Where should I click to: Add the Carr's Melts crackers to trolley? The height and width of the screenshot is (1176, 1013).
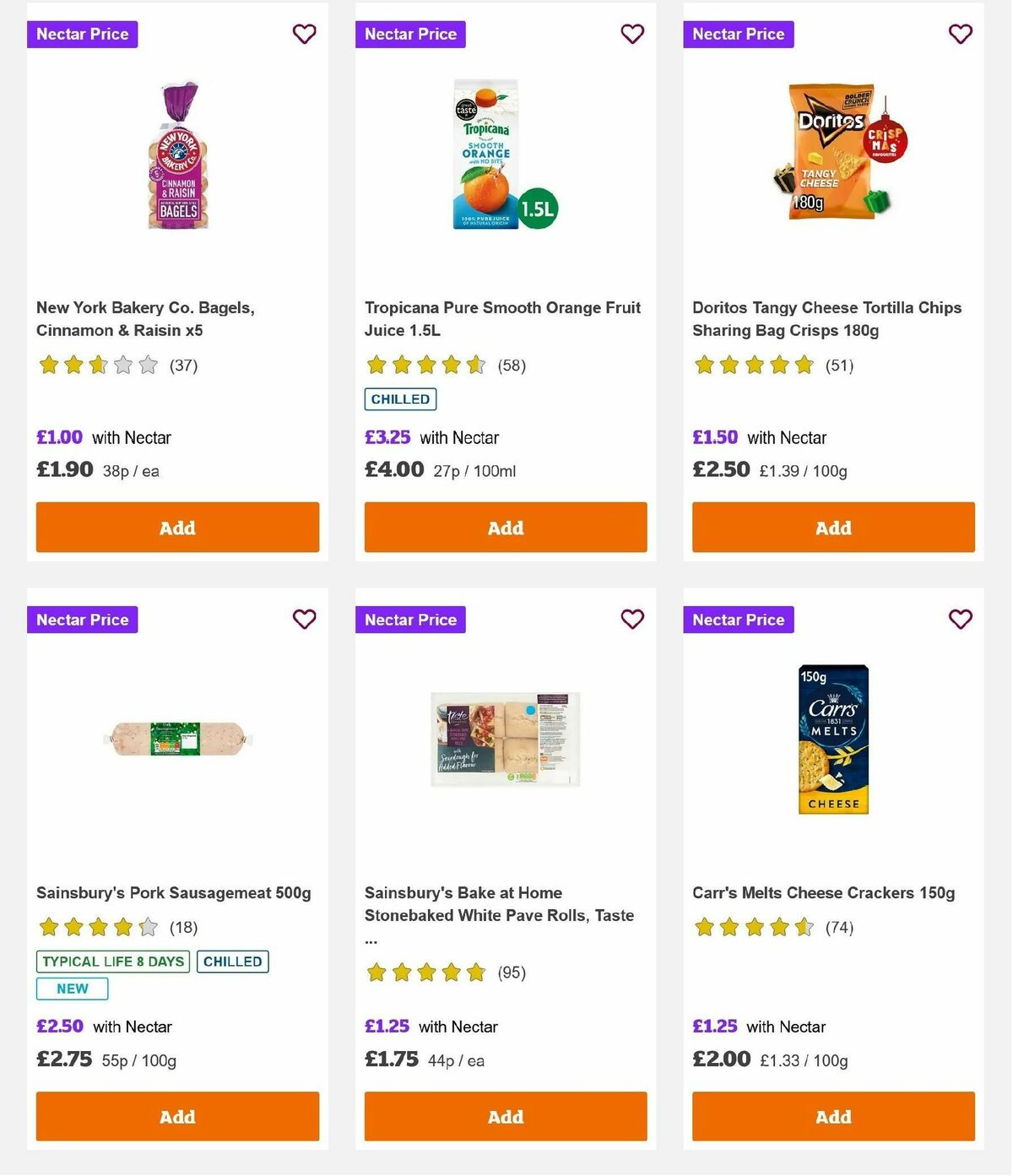833,1116
